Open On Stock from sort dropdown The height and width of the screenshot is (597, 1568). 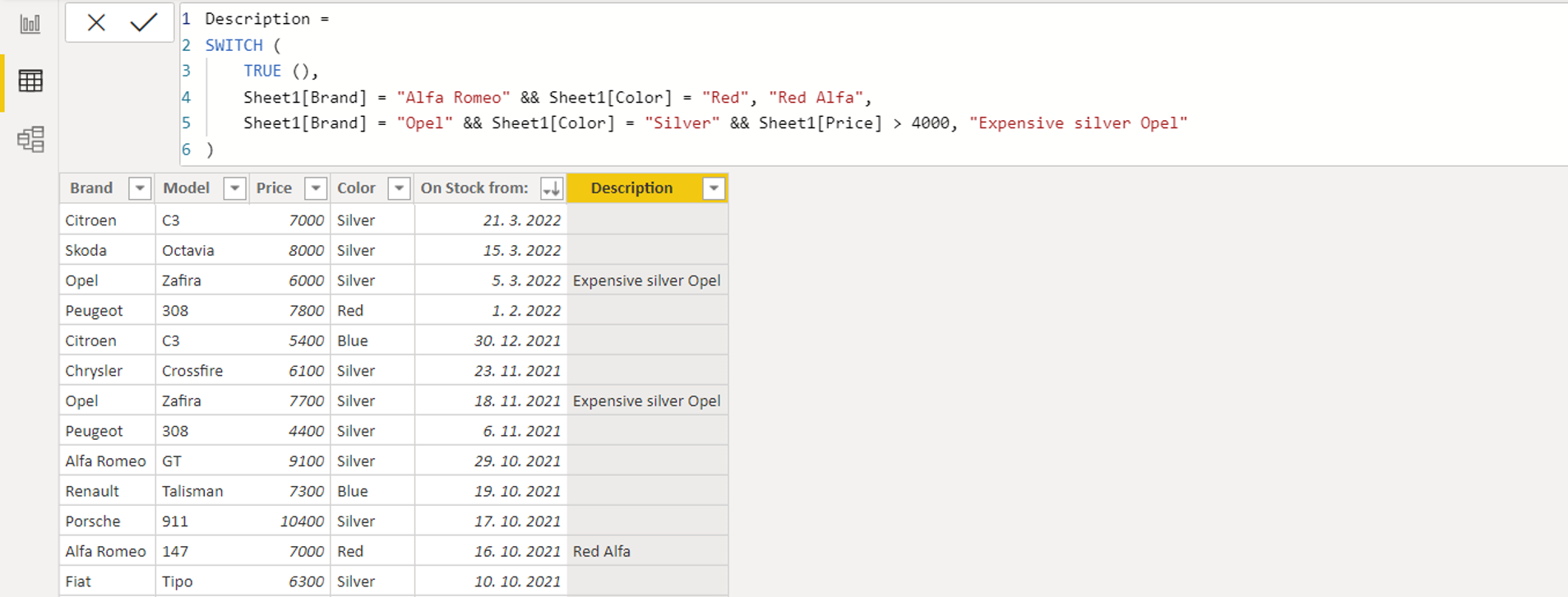(x=551, y=188)
